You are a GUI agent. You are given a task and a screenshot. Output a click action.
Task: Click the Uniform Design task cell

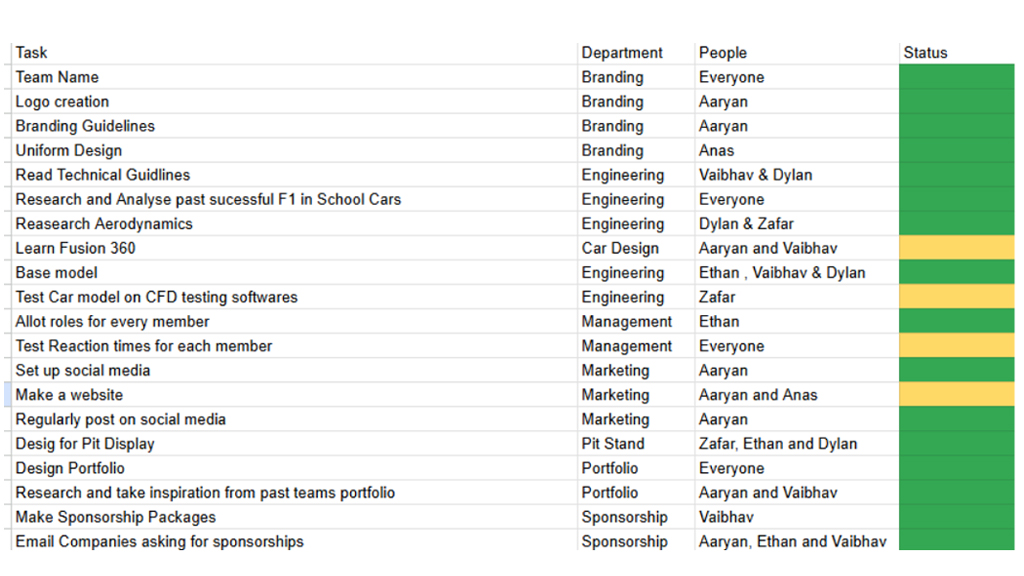tap(295, 150)
